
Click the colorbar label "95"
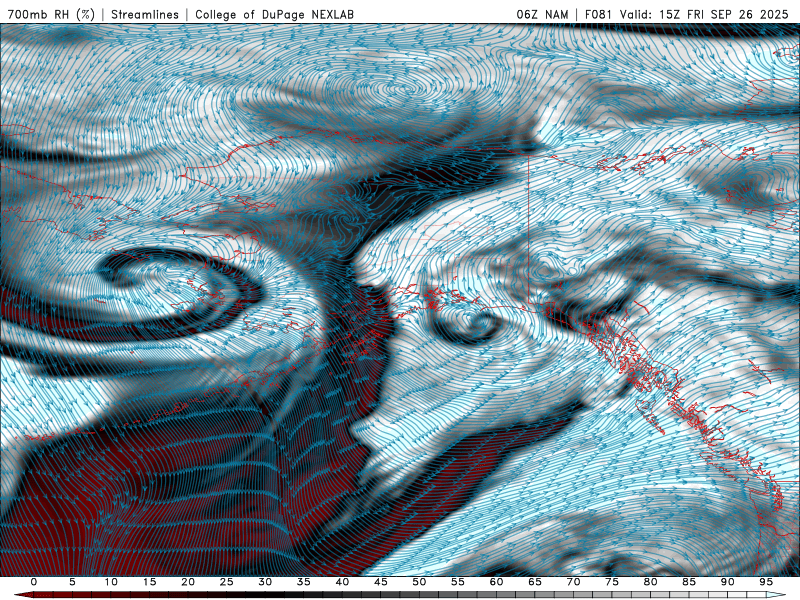pos(766,582)
